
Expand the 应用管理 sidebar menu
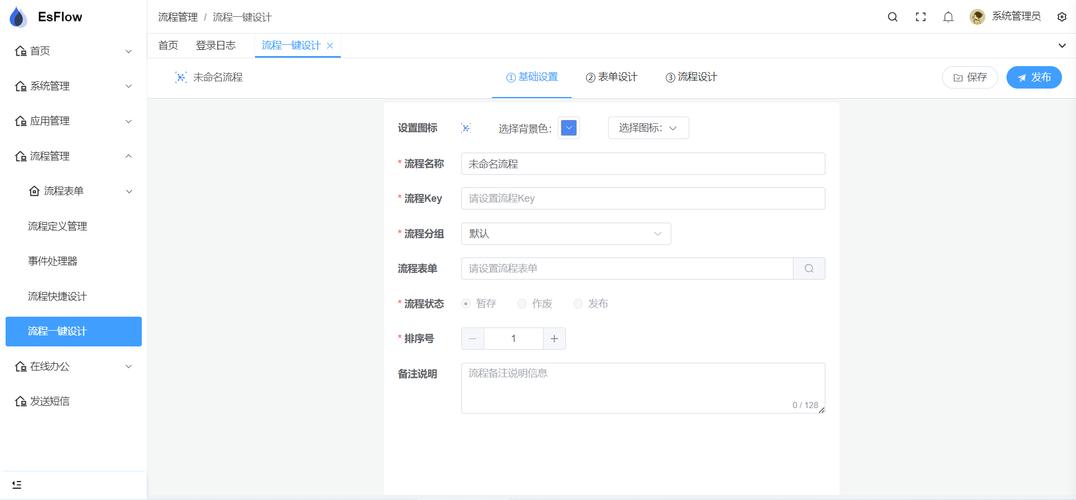click(x=128, y=121)
